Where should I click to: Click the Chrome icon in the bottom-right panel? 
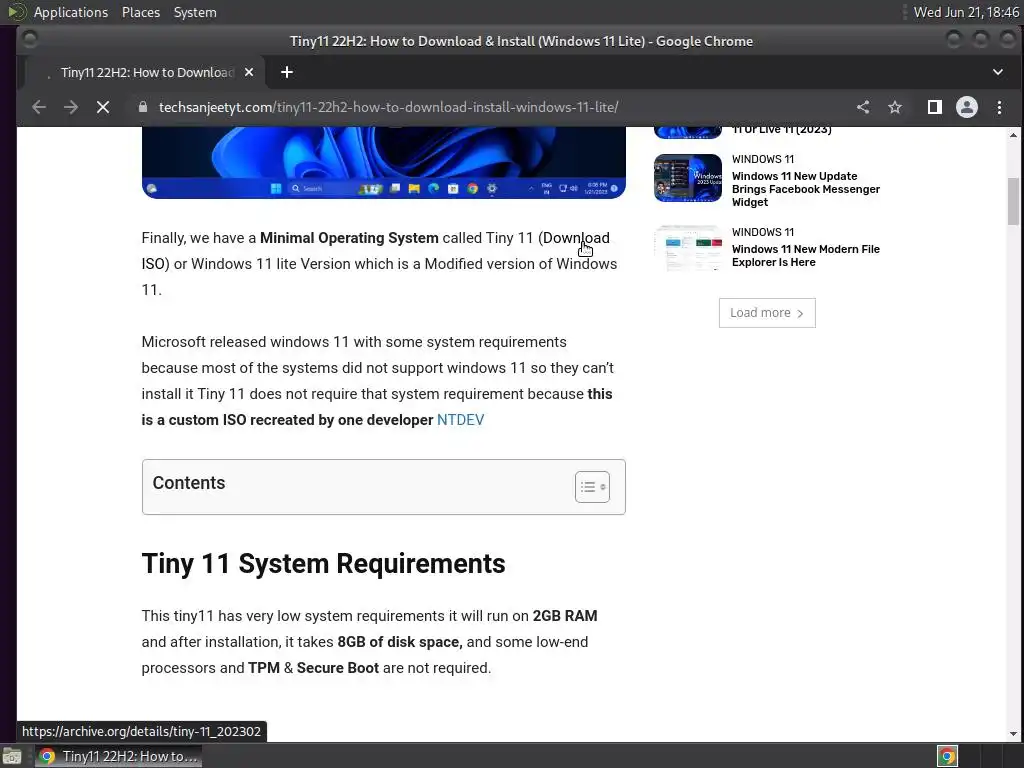pos(947,756)
